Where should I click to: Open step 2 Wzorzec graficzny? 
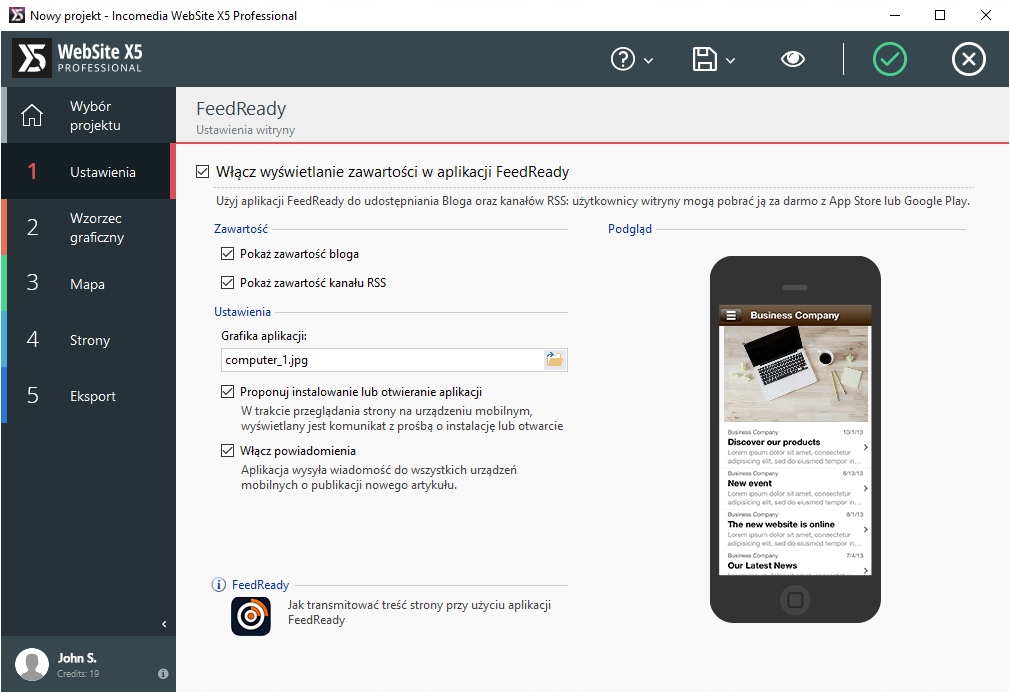tap(88, 227)
